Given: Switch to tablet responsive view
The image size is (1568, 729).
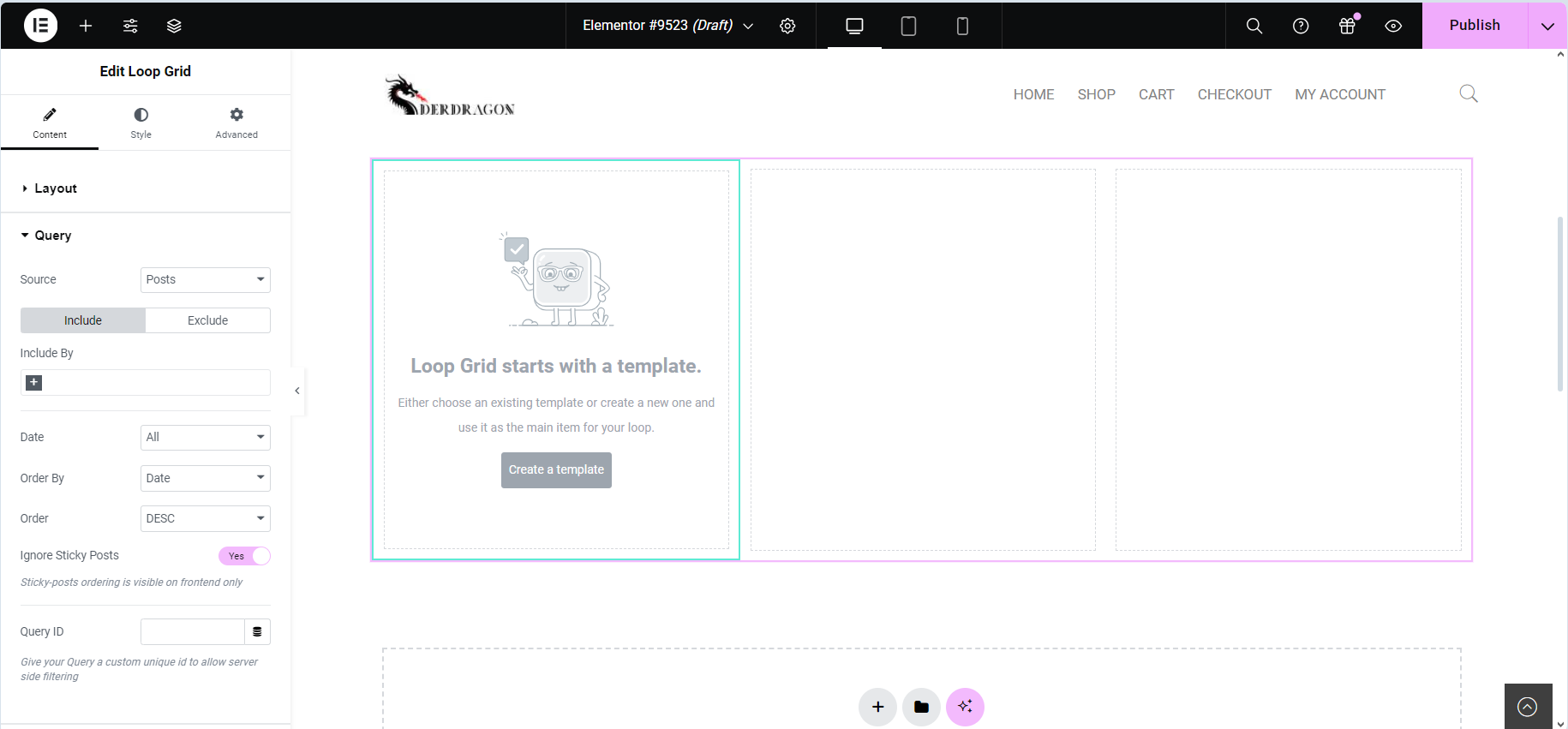Looking at the screenshot, I should click(x=908, y=26).
